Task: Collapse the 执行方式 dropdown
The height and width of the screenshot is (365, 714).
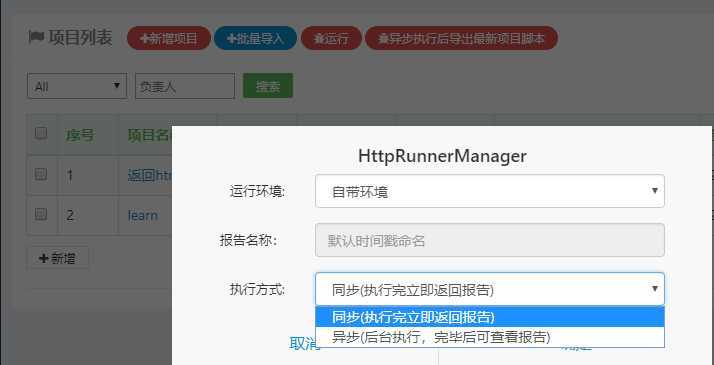Action: coord(490,289)
